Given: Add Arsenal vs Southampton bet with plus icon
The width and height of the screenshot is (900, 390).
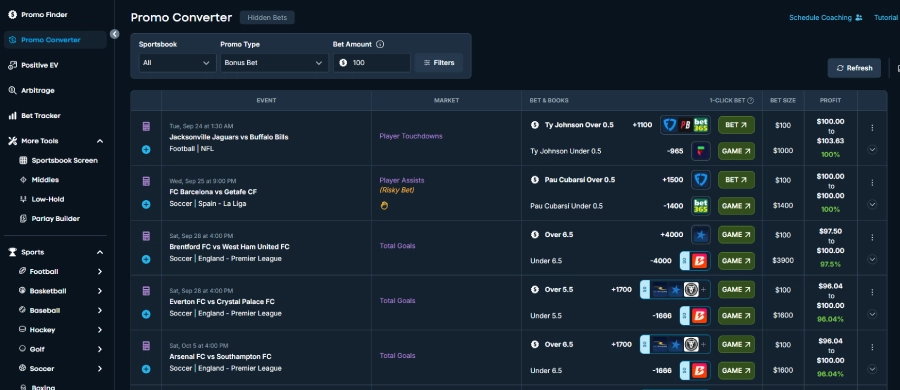Looking at the screenshot, I should (x=146, y=369).
